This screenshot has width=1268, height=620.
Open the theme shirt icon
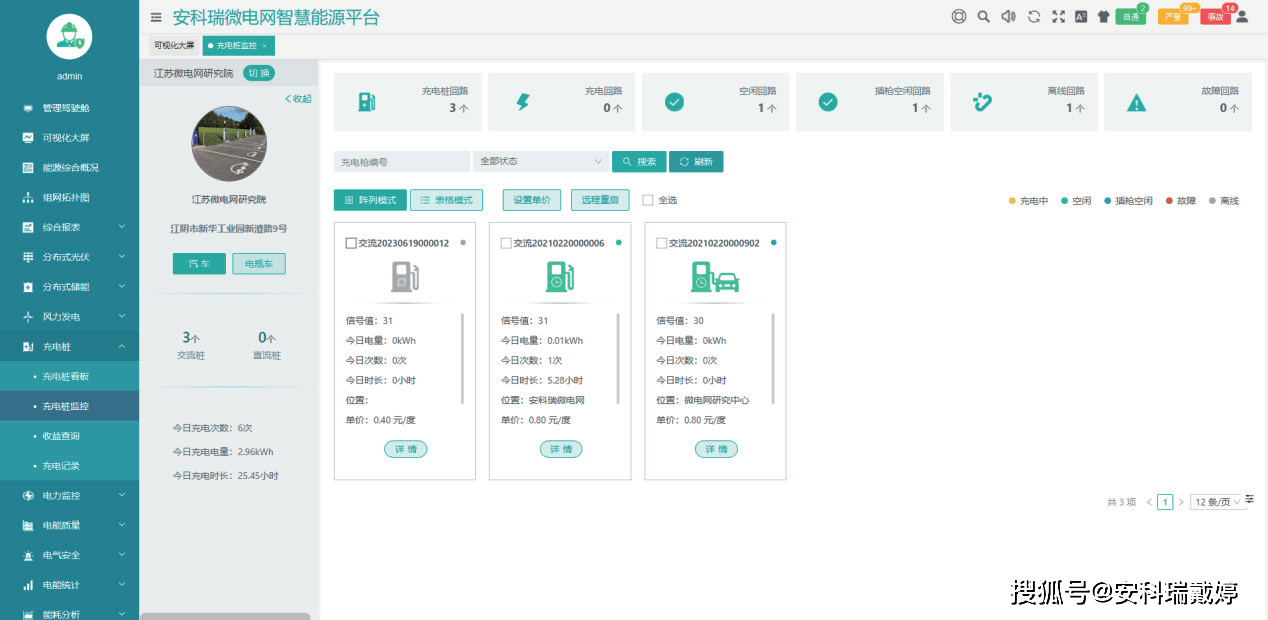click(1103, 16)
